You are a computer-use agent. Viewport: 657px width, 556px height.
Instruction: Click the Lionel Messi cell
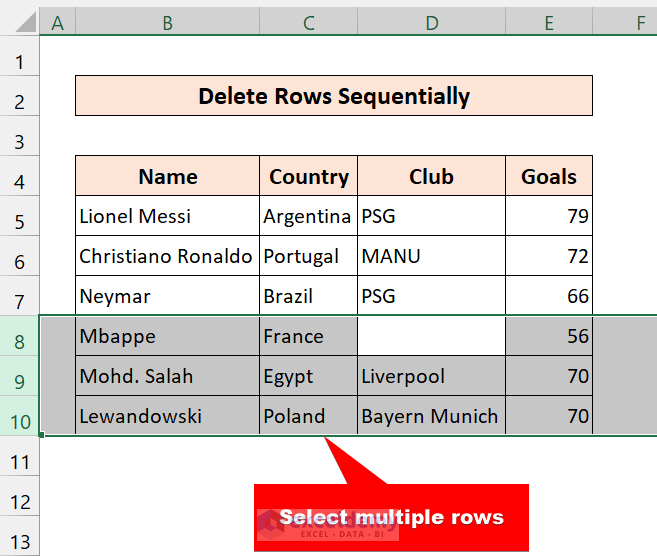[x=167, y=216]
